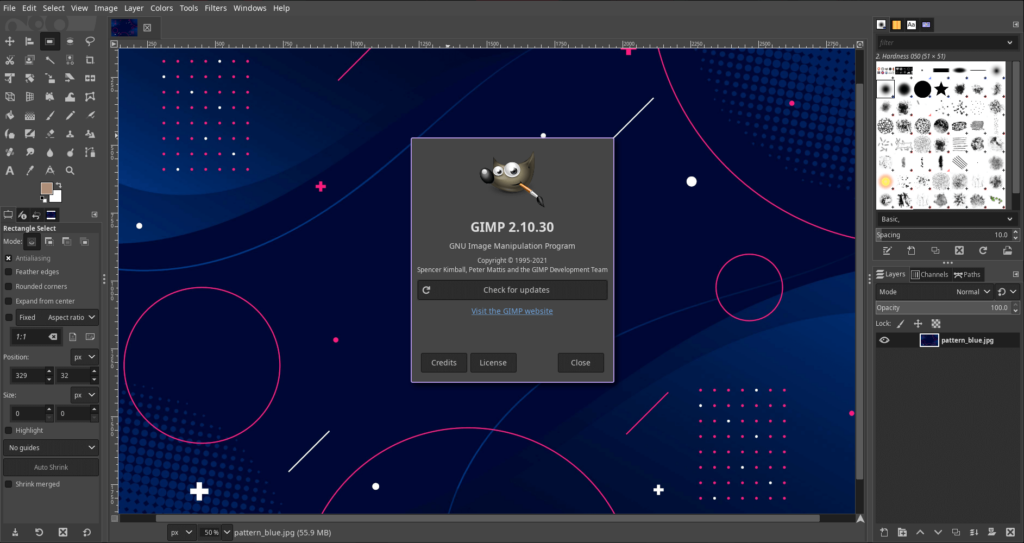The height and width of the screenshot is (543, 1024).
Task: Select the Heal bandage tool
Action: [x=10, y=152]
